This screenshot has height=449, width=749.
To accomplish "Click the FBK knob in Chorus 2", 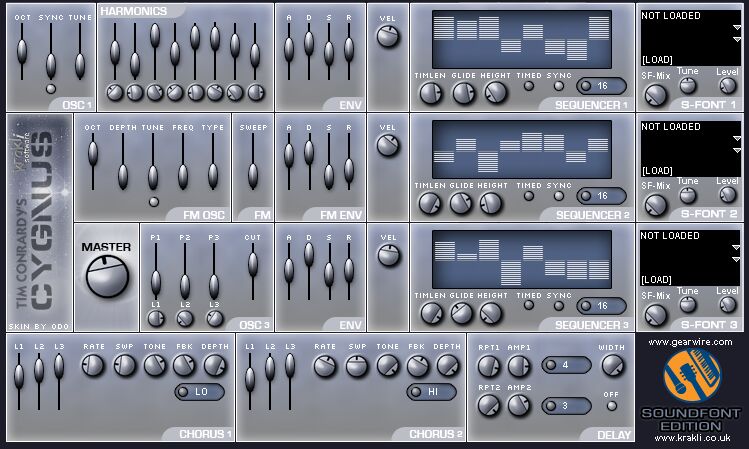I will (x=417, y=366).
